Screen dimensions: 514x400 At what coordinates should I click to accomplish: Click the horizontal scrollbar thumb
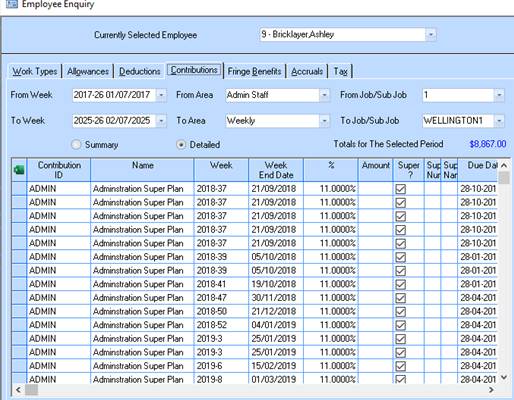32,389
